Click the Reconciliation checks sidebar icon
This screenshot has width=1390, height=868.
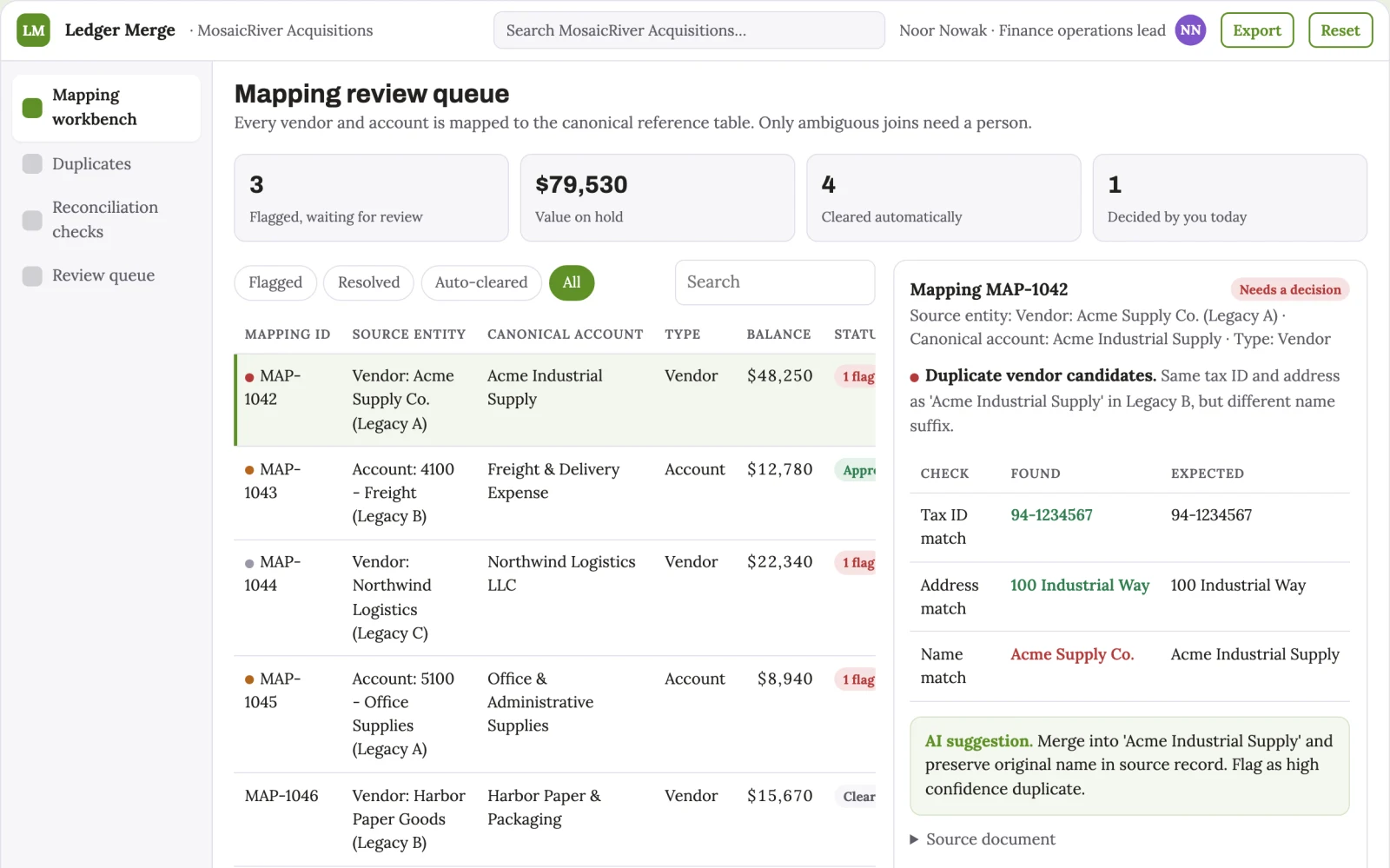click(32, 220)
